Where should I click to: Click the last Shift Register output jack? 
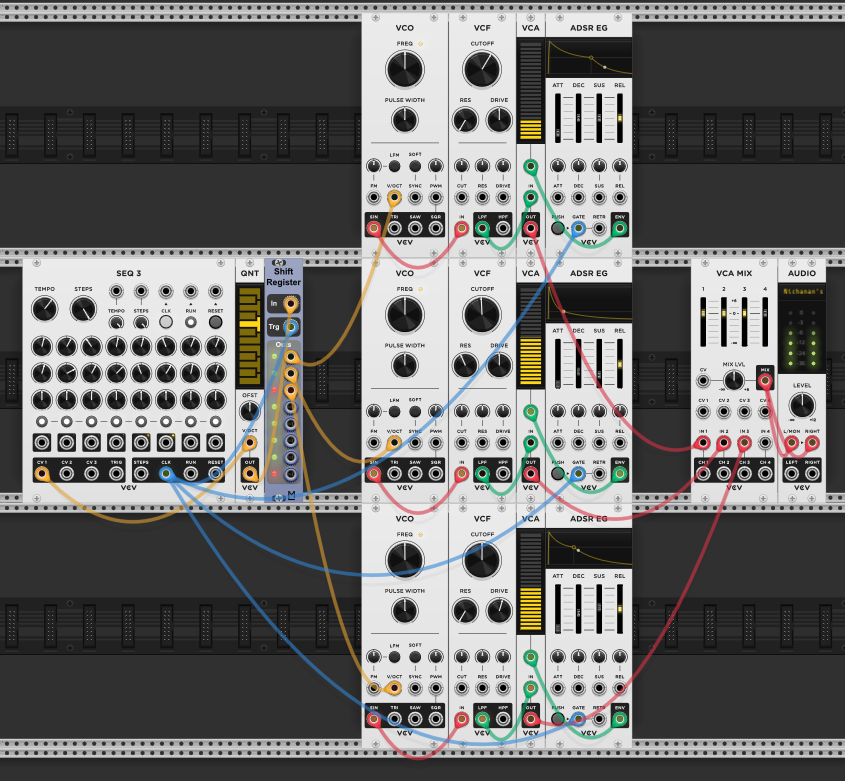click(x=290, y=474)
